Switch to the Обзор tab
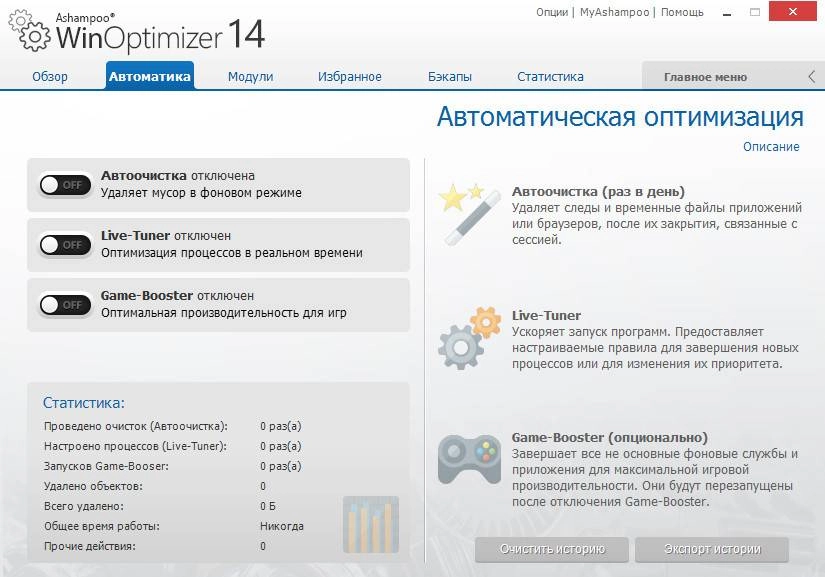 point(50,77)
